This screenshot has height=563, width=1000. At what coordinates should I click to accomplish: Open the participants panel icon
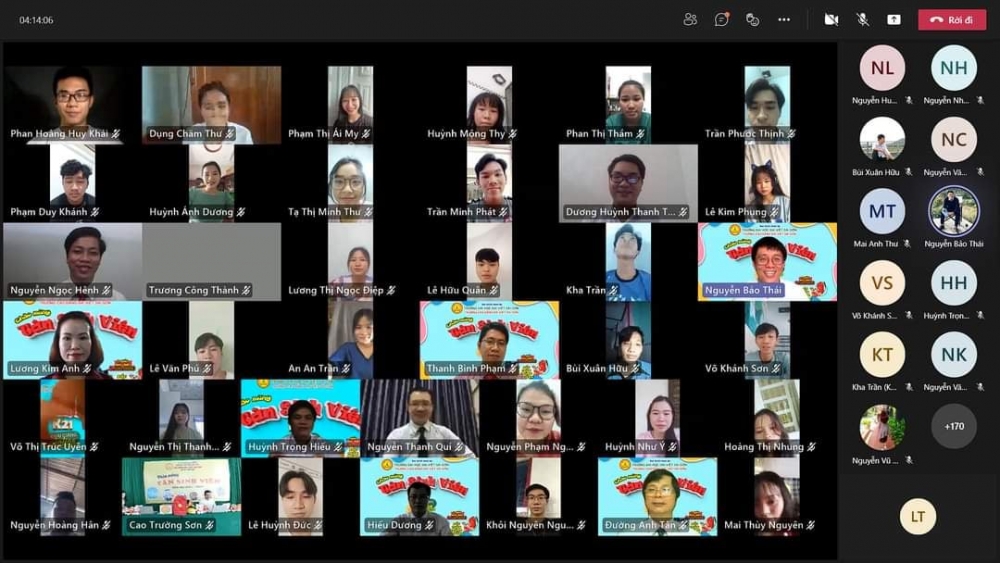690,19
